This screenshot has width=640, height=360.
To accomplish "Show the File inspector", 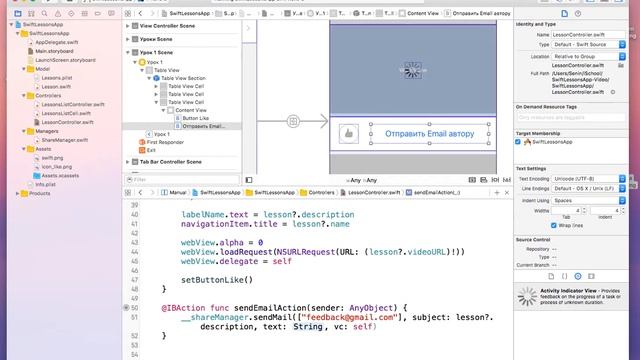I will tap(564, 13).
